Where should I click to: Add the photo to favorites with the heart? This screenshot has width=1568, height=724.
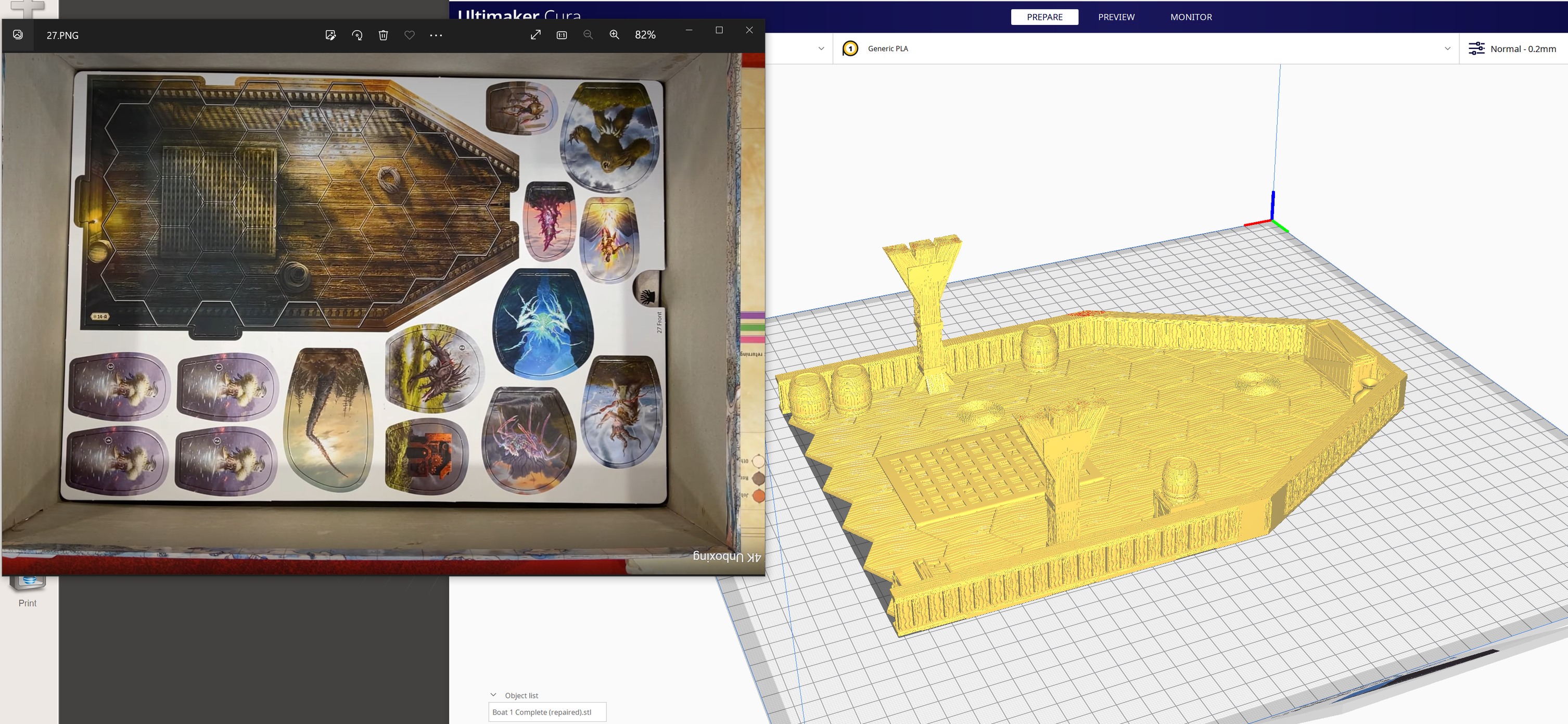tap(410, 35)
